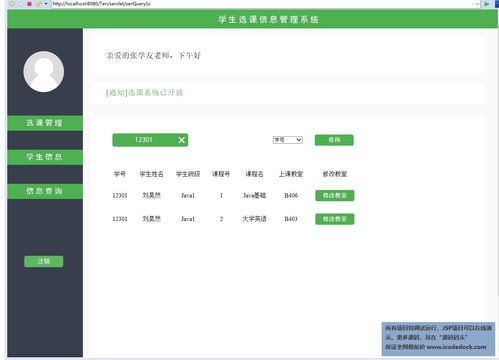This screenshot has width=499, height=360.
Task: Open the address bar history dropdown arrow
Action: click(477, 4)
